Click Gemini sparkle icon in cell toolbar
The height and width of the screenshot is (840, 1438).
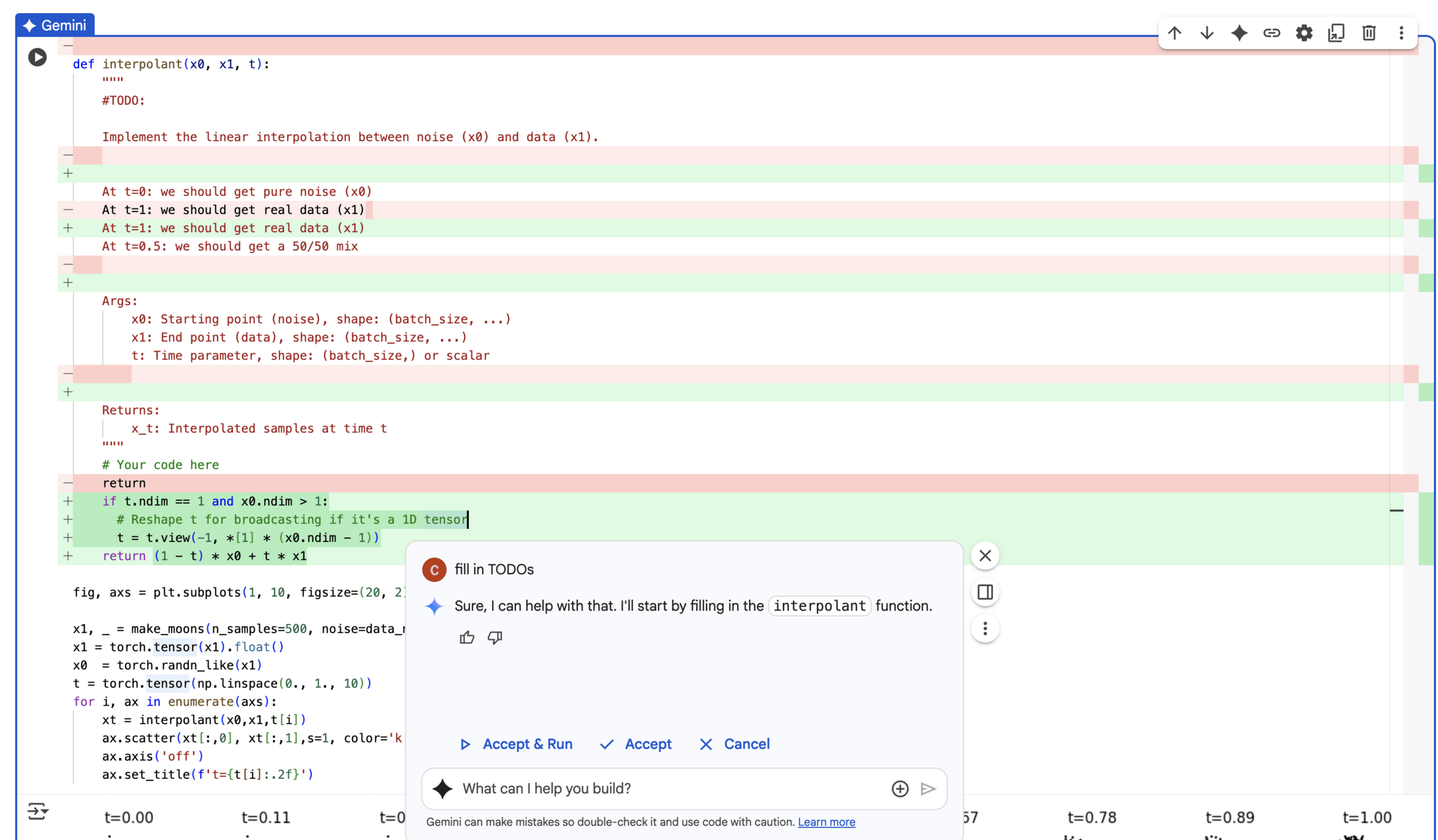click(x=1239, y=33)
